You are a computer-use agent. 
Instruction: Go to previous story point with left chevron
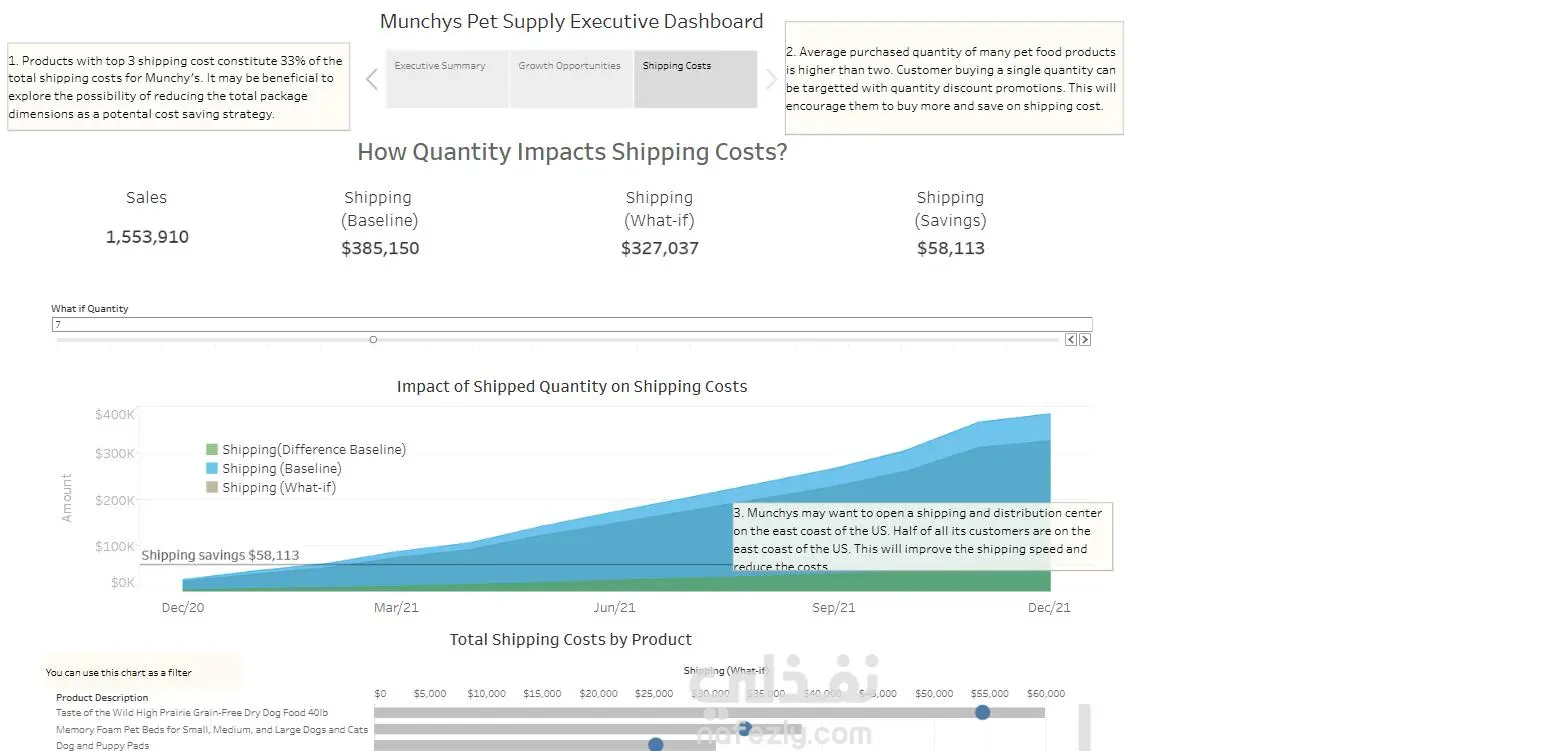coord(372,79)
